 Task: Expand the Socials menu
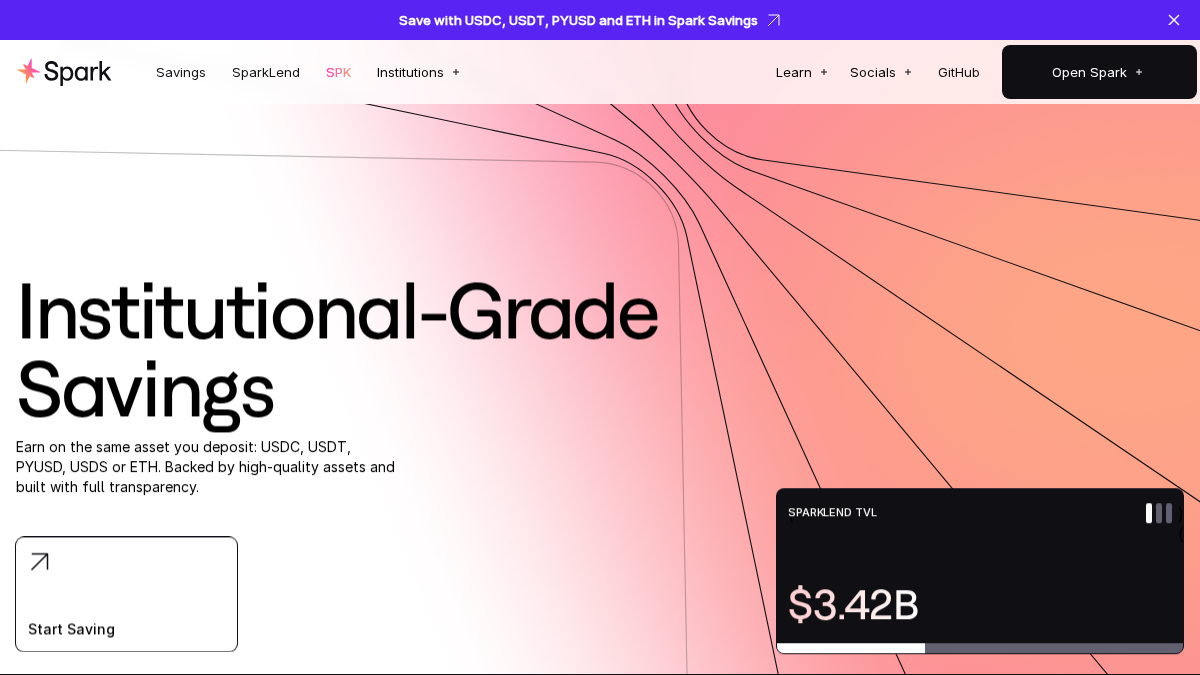pyautogui.click(x=881, y=72)
